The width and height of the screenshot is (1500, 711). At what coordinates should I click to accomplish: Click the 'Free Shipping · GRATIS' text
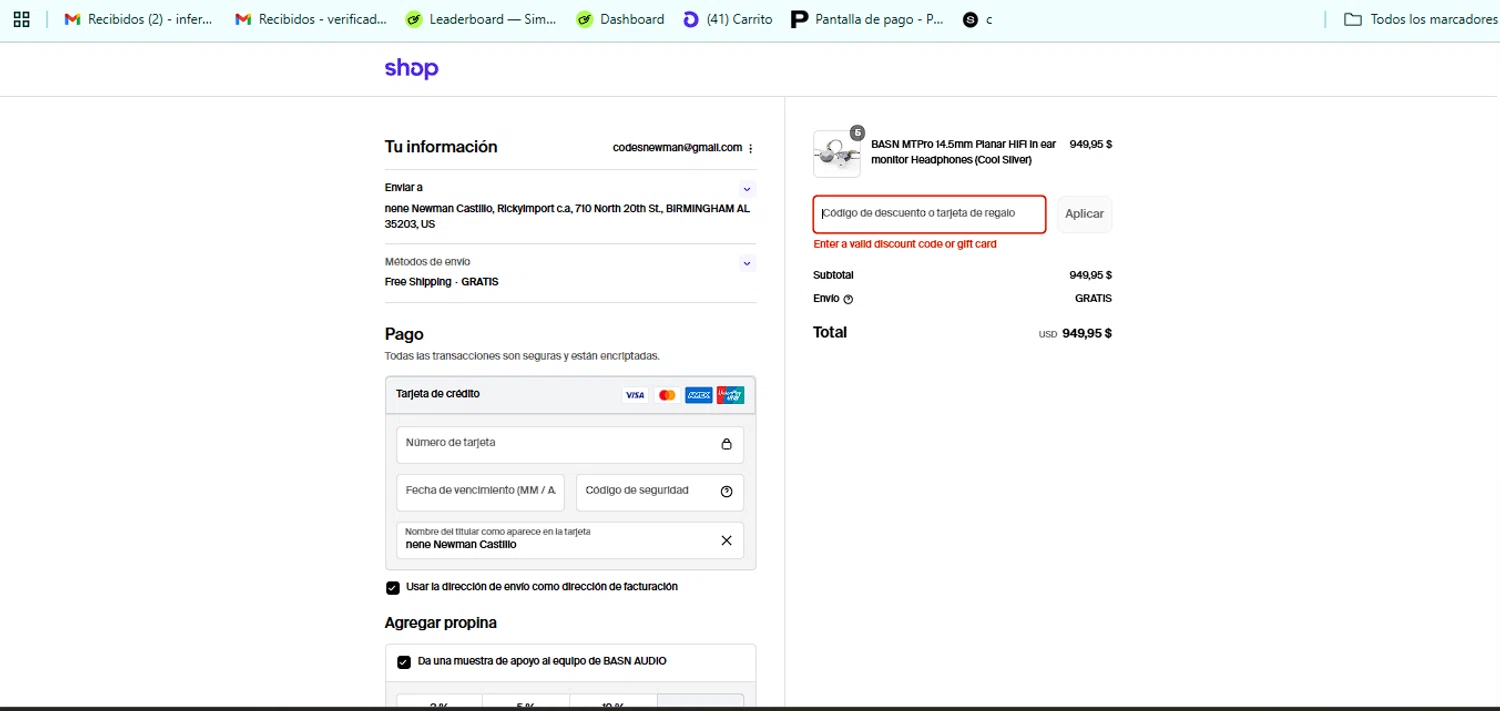(x=441, y=282)
